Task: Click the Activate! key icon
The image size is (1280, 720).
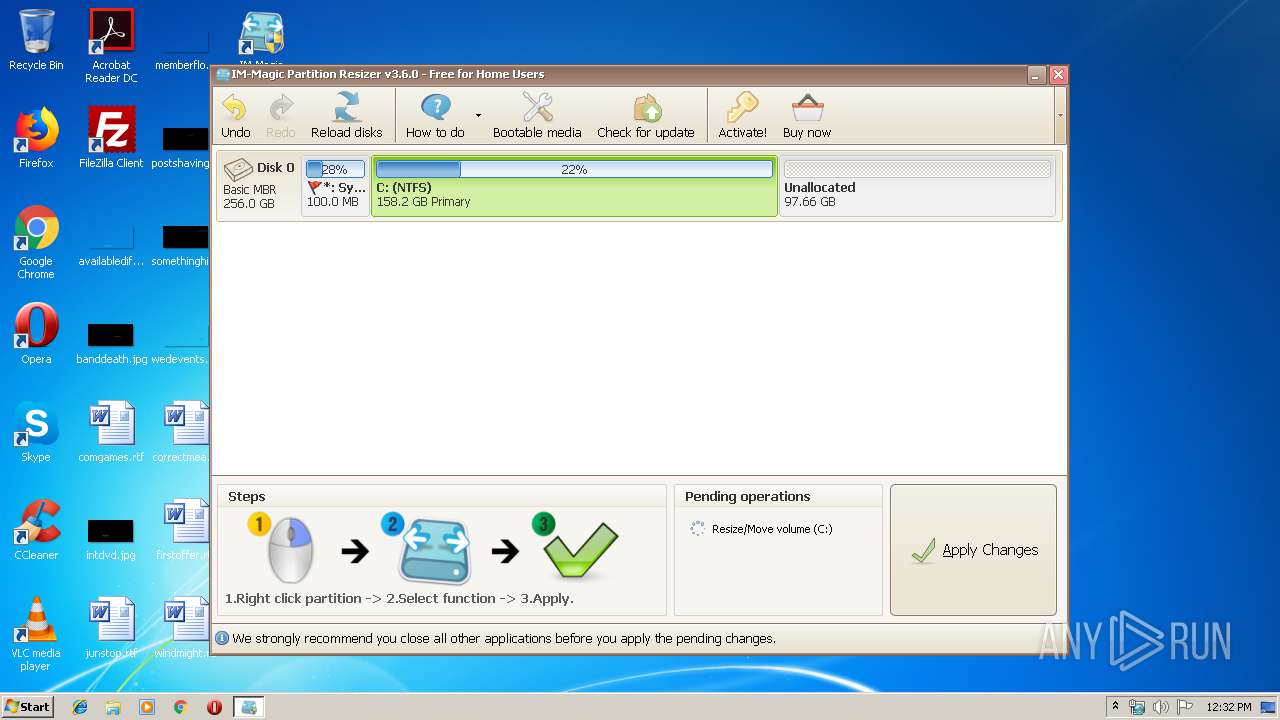Action: 742,116
